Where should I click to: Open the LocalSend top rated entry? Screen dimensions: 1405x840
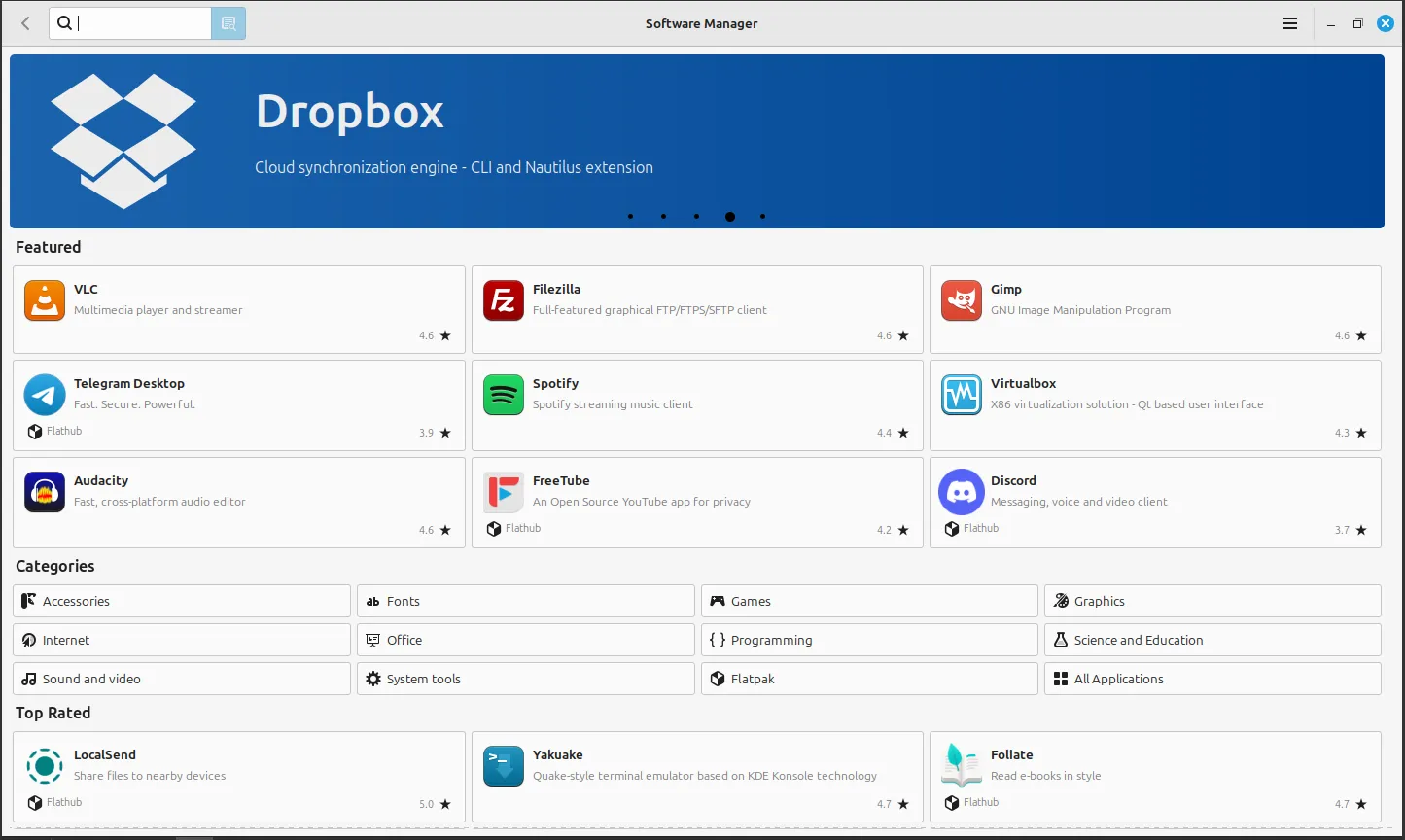coord(238,777)
